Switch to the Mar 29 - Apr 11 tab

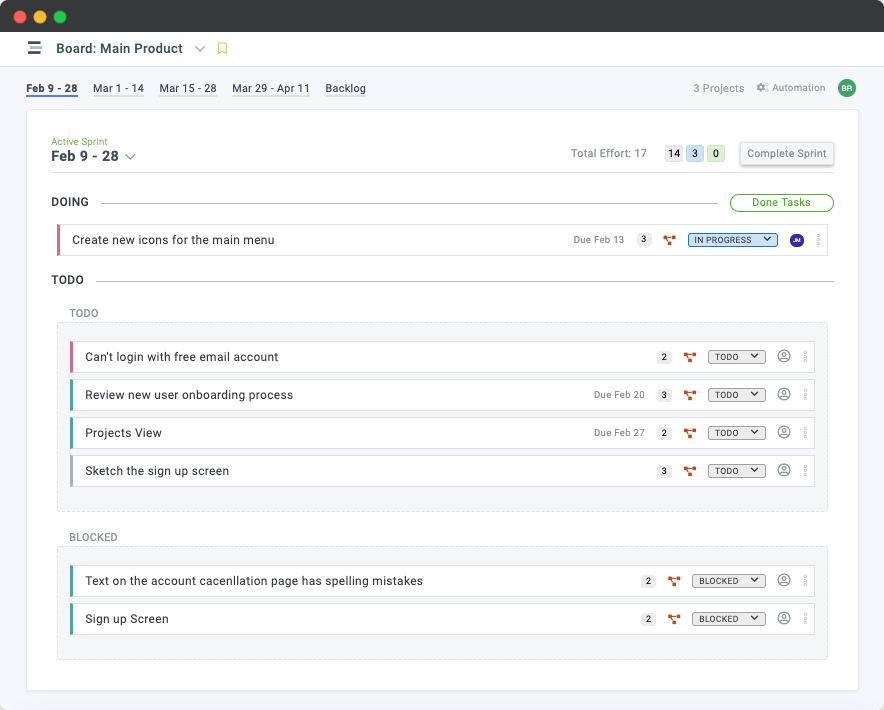(x=271, y=89)
